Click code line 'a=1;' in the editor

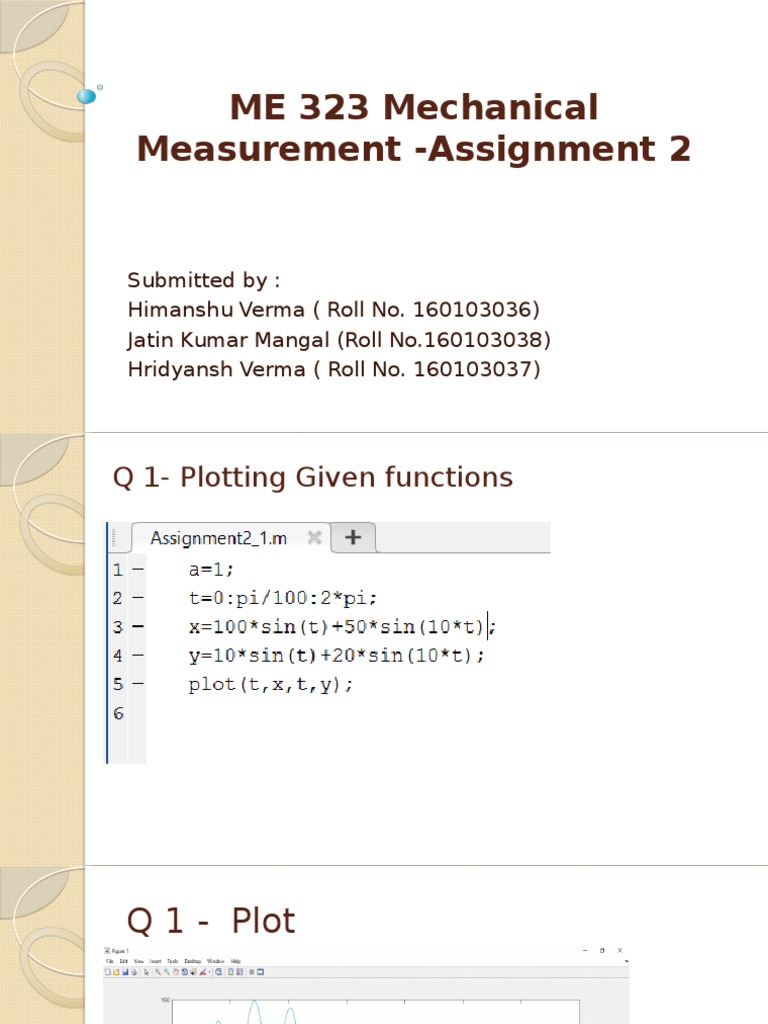click(211, 569)
